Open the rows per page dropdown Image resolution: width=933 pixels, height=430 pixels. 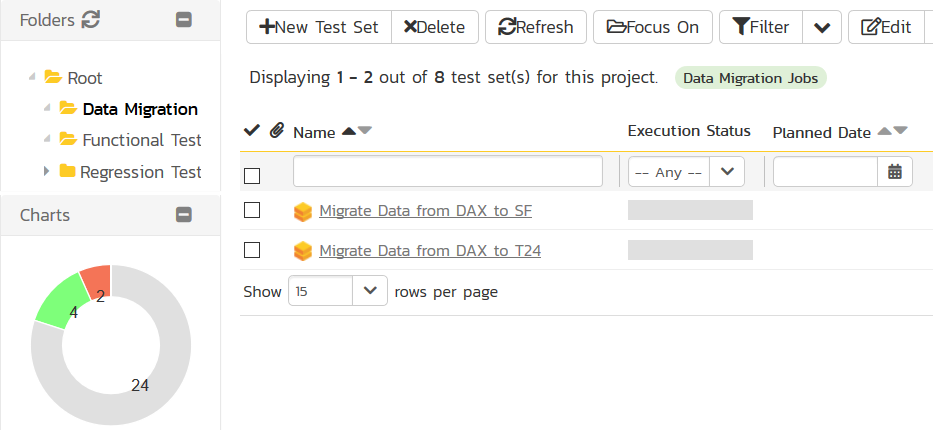(337, 291)
